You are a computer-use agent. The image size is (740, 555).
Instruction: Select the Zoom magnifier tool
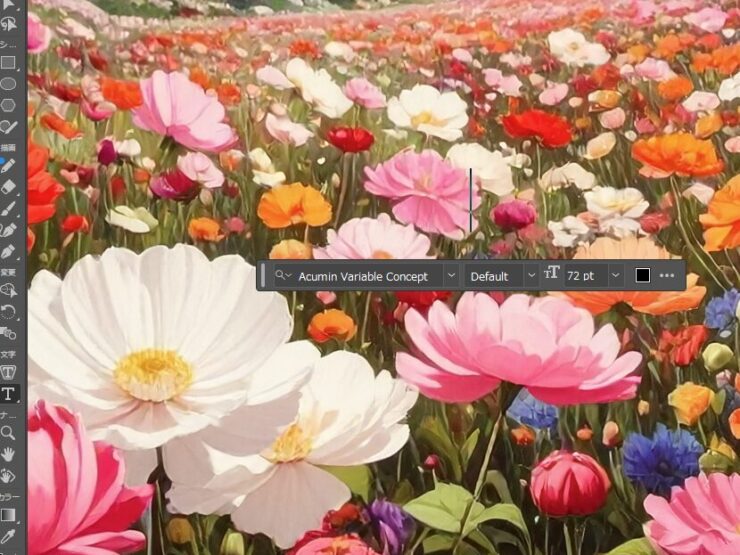(x=8, y=433)
